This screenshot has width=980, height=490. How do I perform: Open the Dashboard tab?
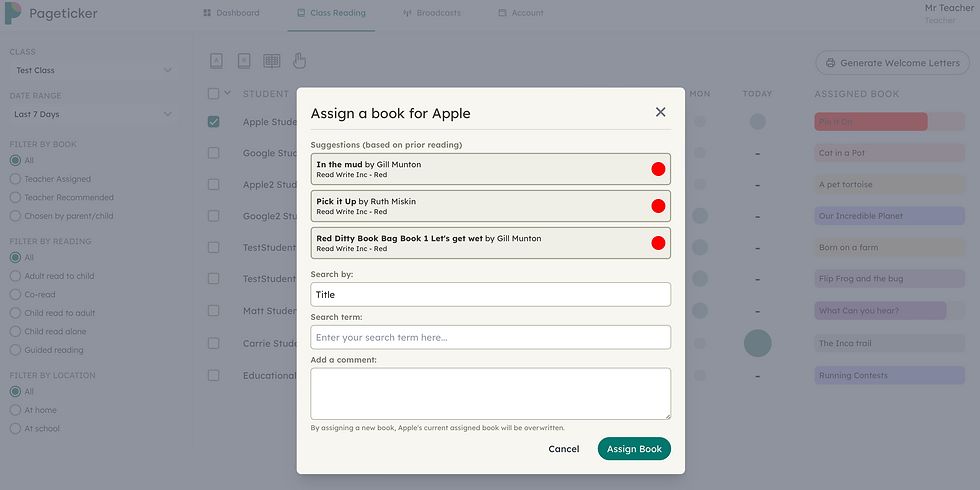click(231, 12)
